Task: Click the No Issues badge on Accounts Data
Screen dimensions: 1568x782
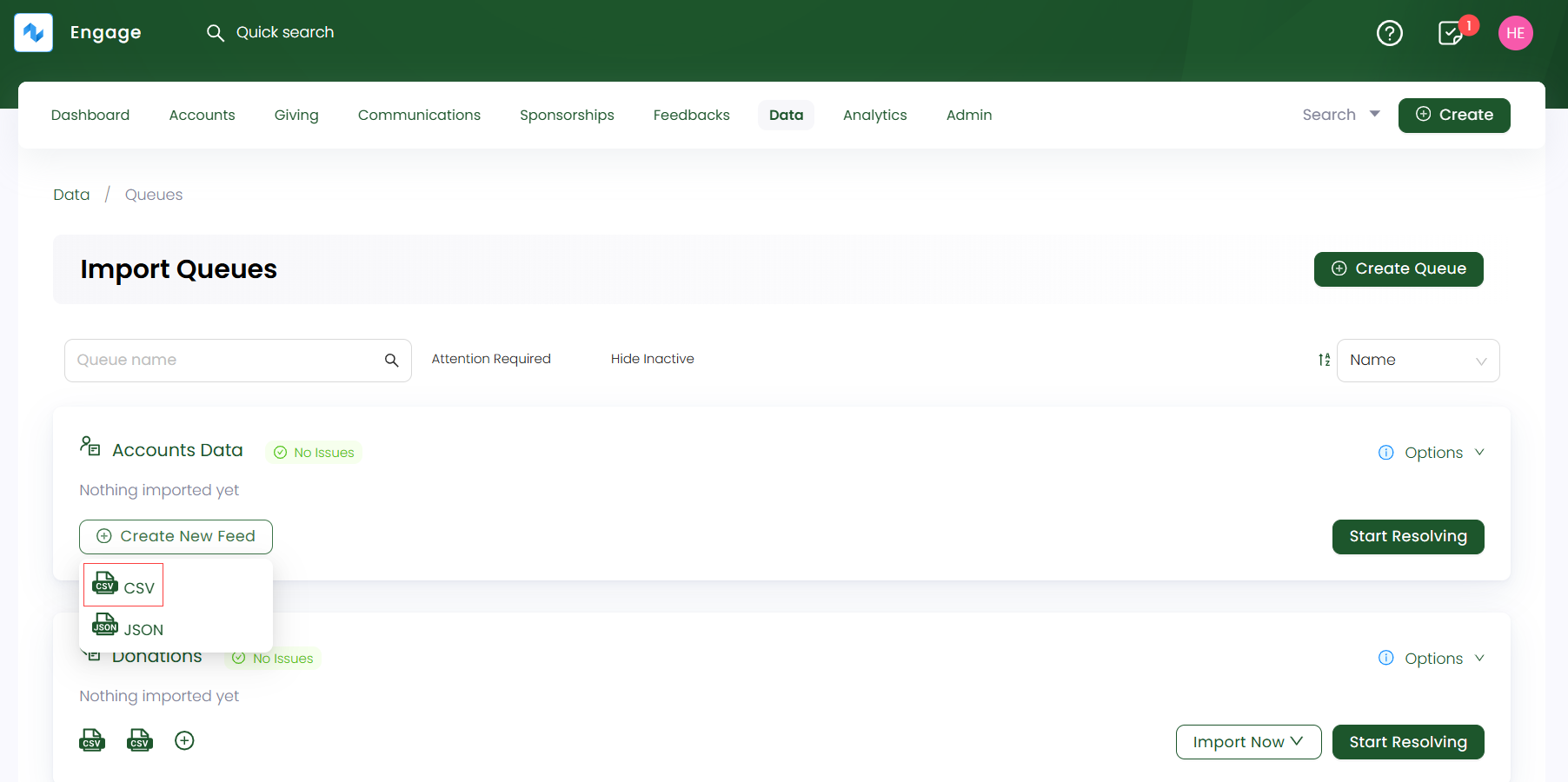Action: coord(314,453)
